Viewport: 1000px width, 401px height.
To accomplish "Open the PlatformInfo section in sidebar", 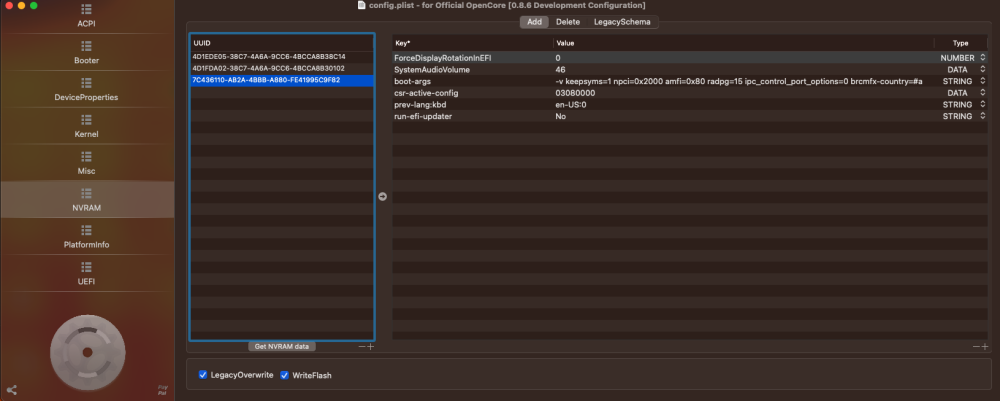I will coord(87,237).
